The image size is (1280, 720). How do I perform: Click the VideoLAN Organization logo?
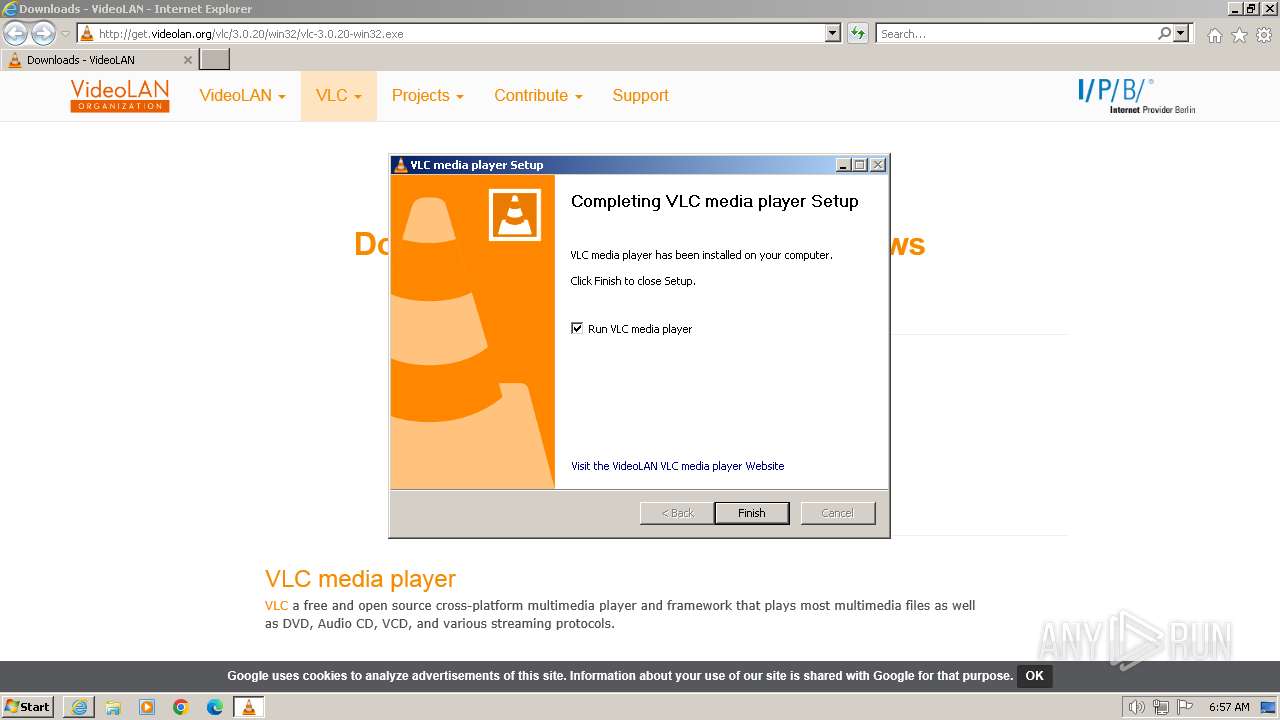(x=120, y=96)
